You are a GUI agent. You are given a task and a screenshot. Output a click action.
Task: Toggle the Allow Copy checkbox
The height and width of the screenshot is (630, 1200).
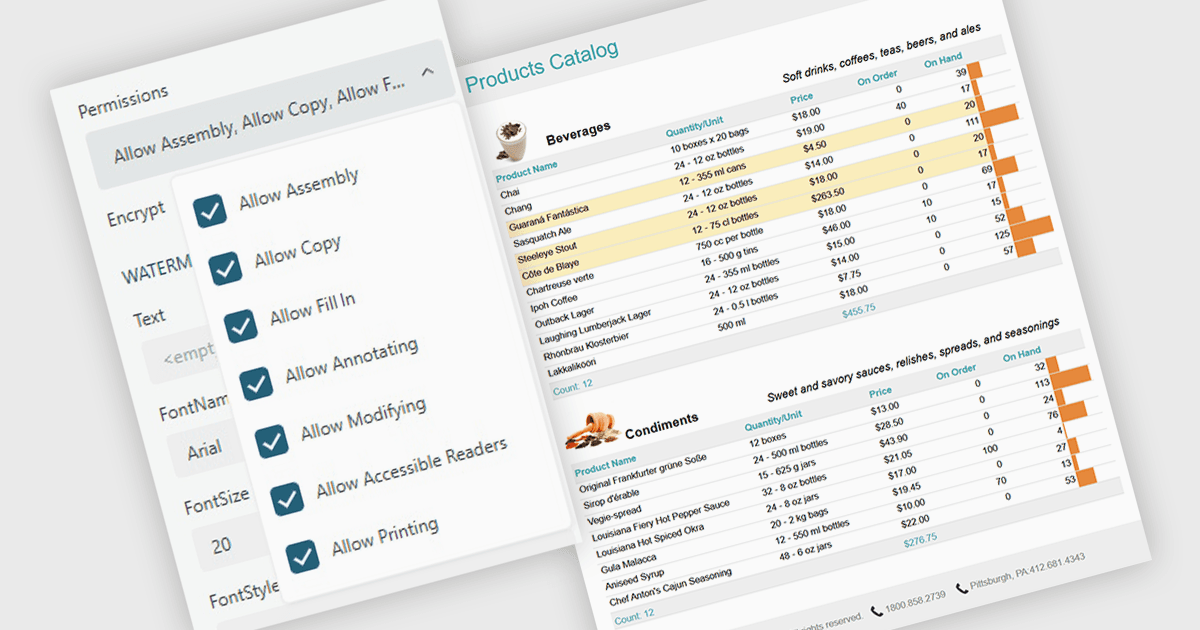(225, 268)
